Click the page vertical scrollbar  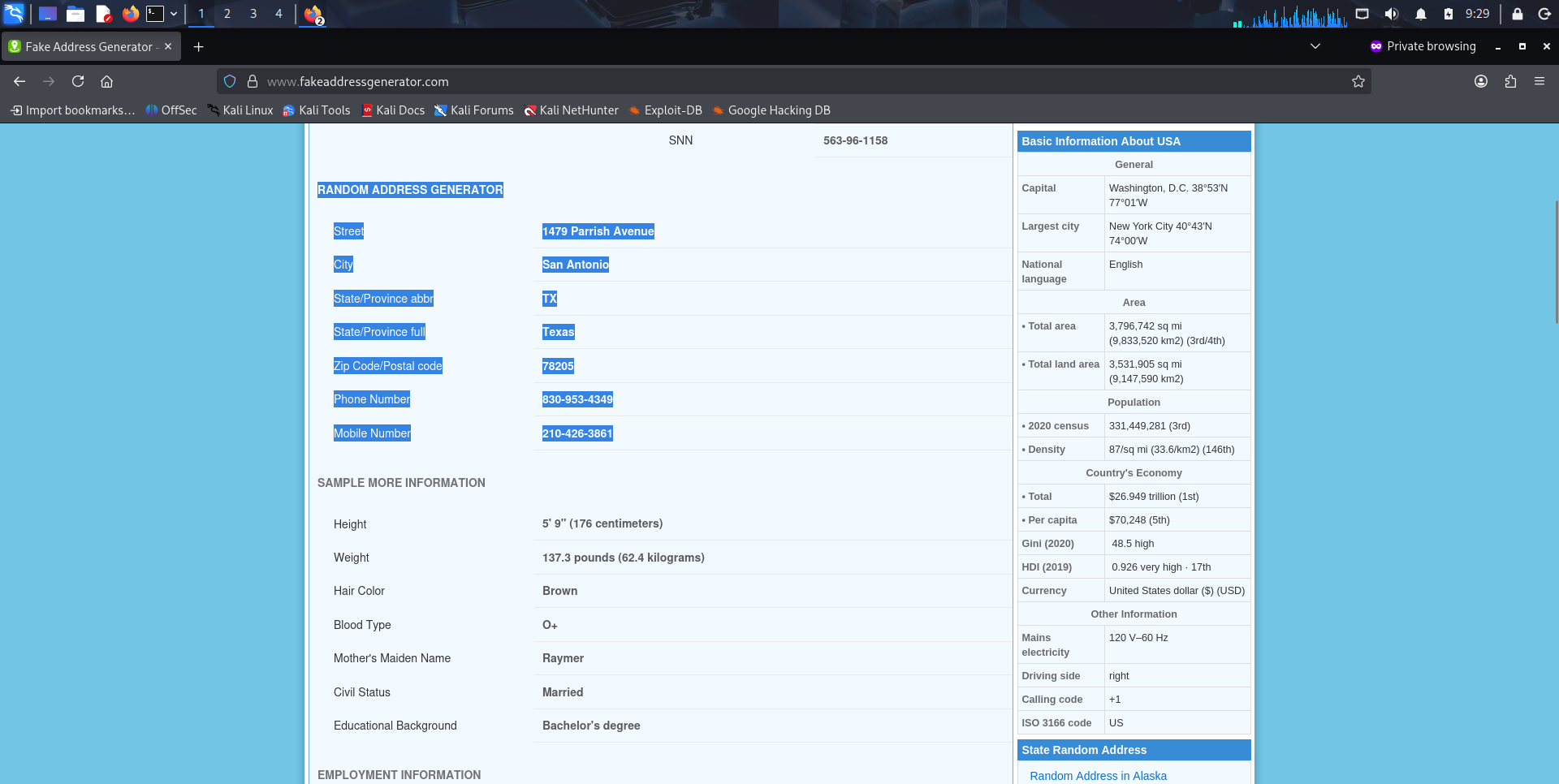(x=1556, y=261)
